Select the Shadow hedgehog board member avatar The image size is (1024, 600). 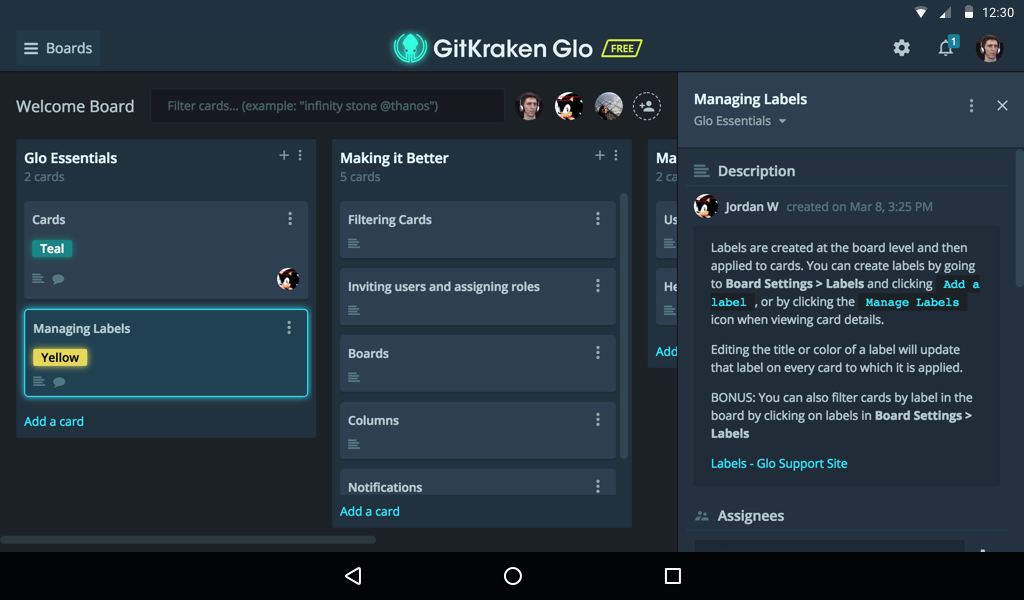coord(569,106)
